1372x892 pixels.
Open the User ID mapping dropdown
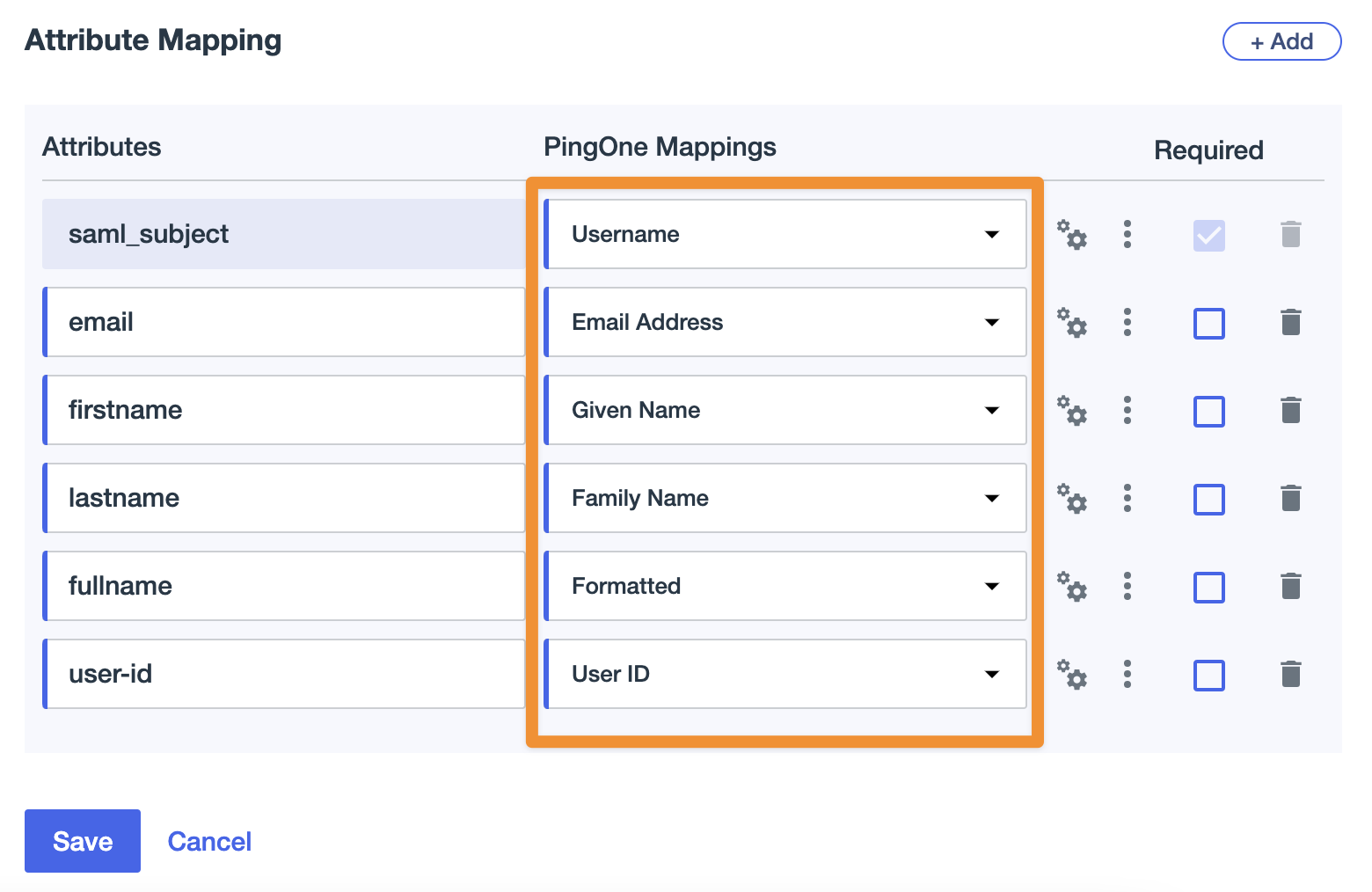(785, 674)
